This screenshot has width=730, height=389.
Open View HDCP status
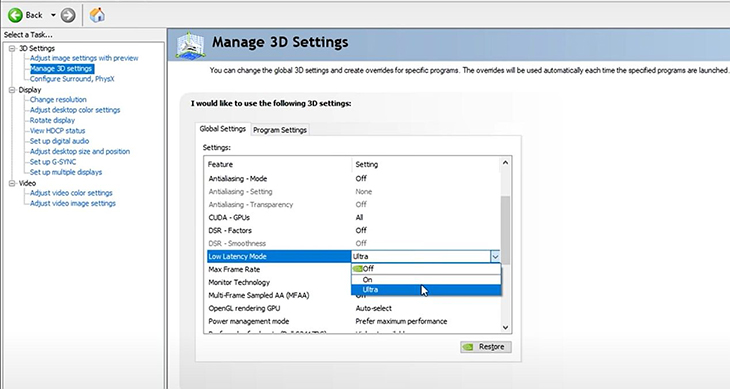(57, 131)
